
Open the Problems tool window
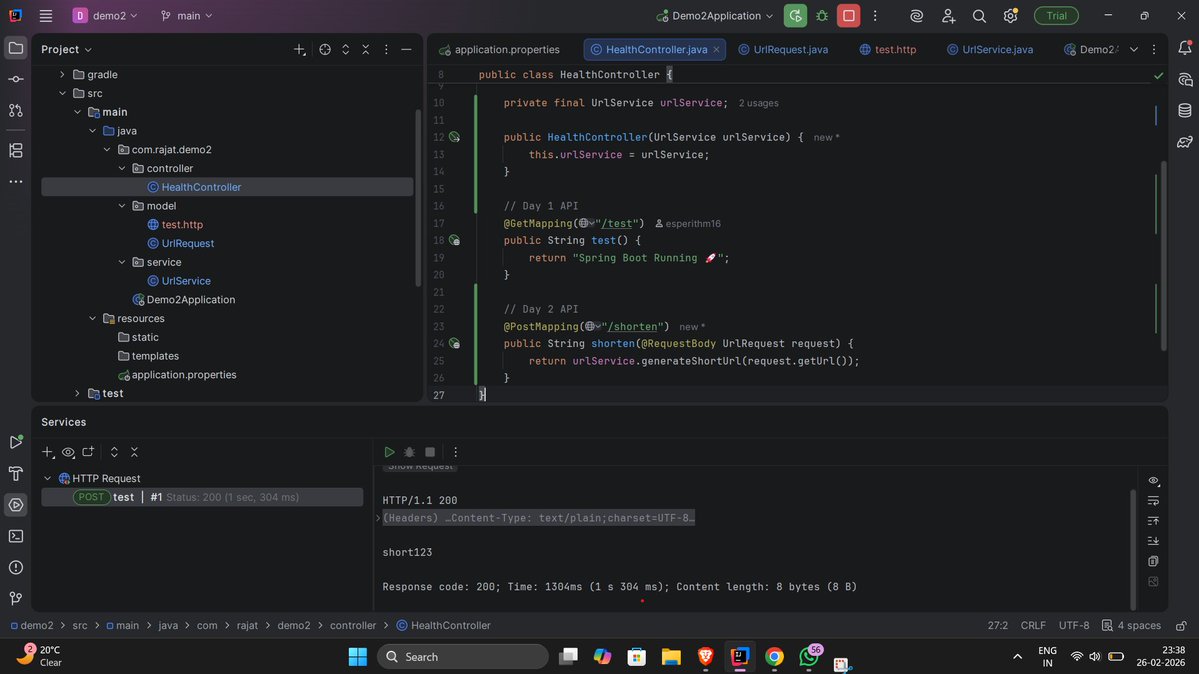pyautogui.click(x=15, y=568)
